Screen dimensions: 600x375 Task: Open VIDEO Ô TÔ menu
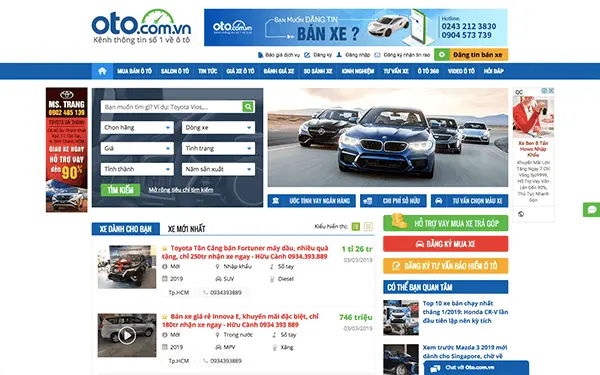click(x=461, y=71)
